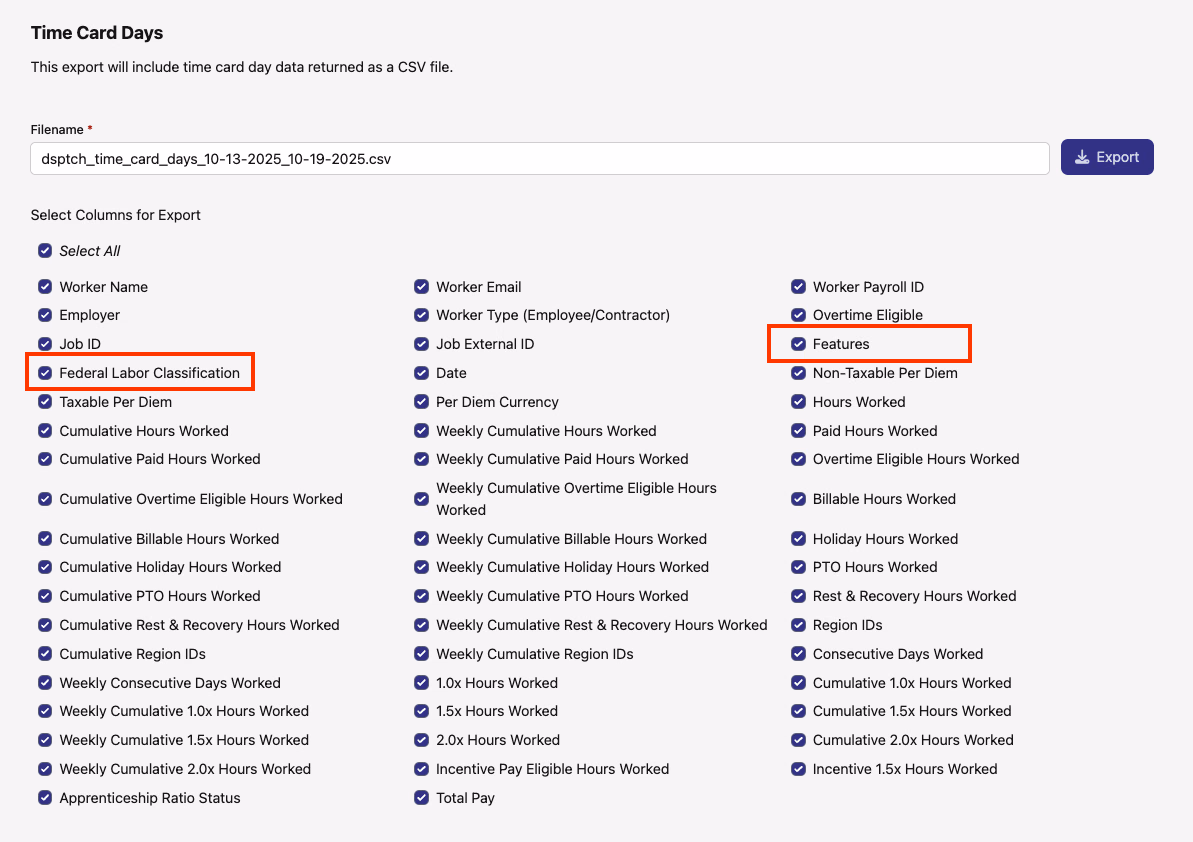Uncheck Cumulative Rest & Recovery Hours Worked
1193x842 pixels.
(x=45, y=624)
